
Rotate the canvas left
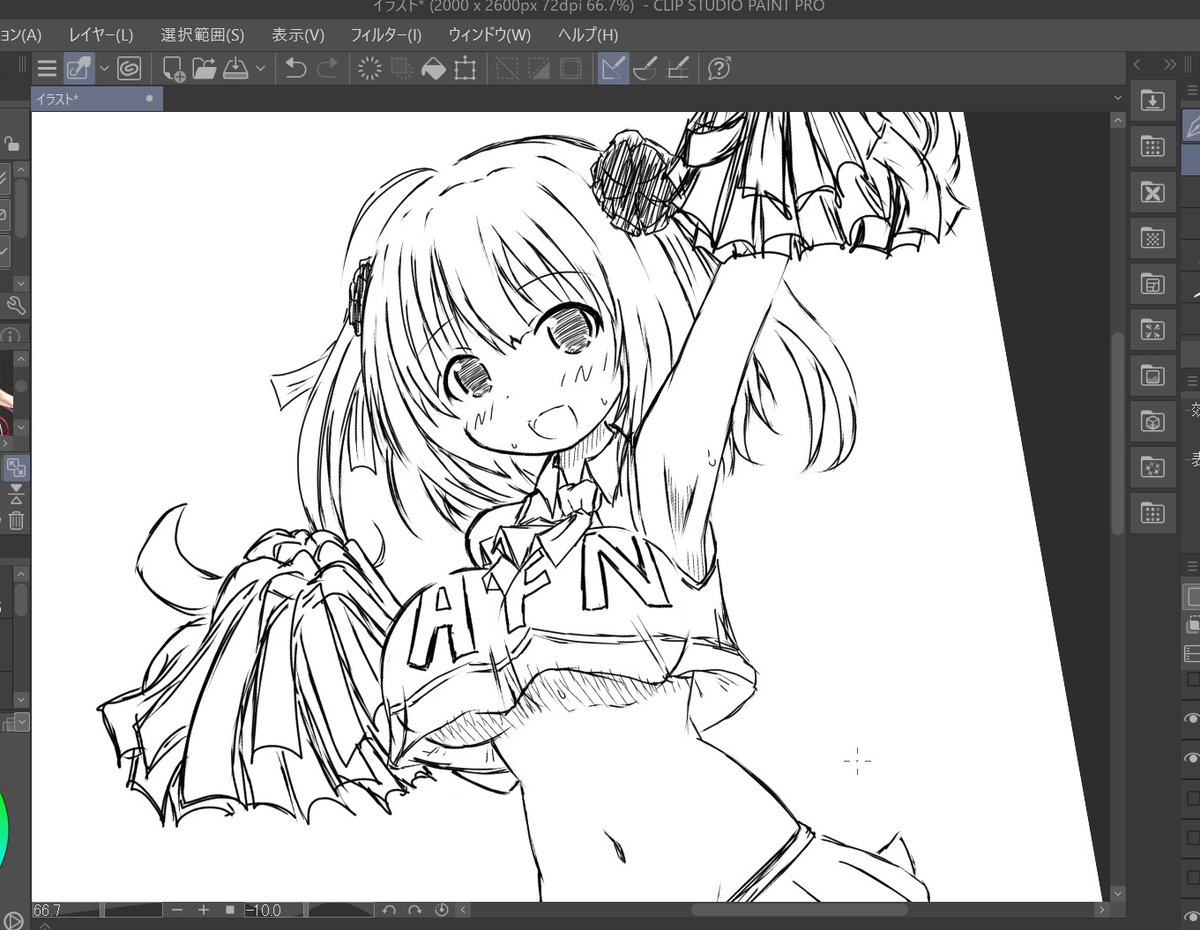(x=389, y=910)
